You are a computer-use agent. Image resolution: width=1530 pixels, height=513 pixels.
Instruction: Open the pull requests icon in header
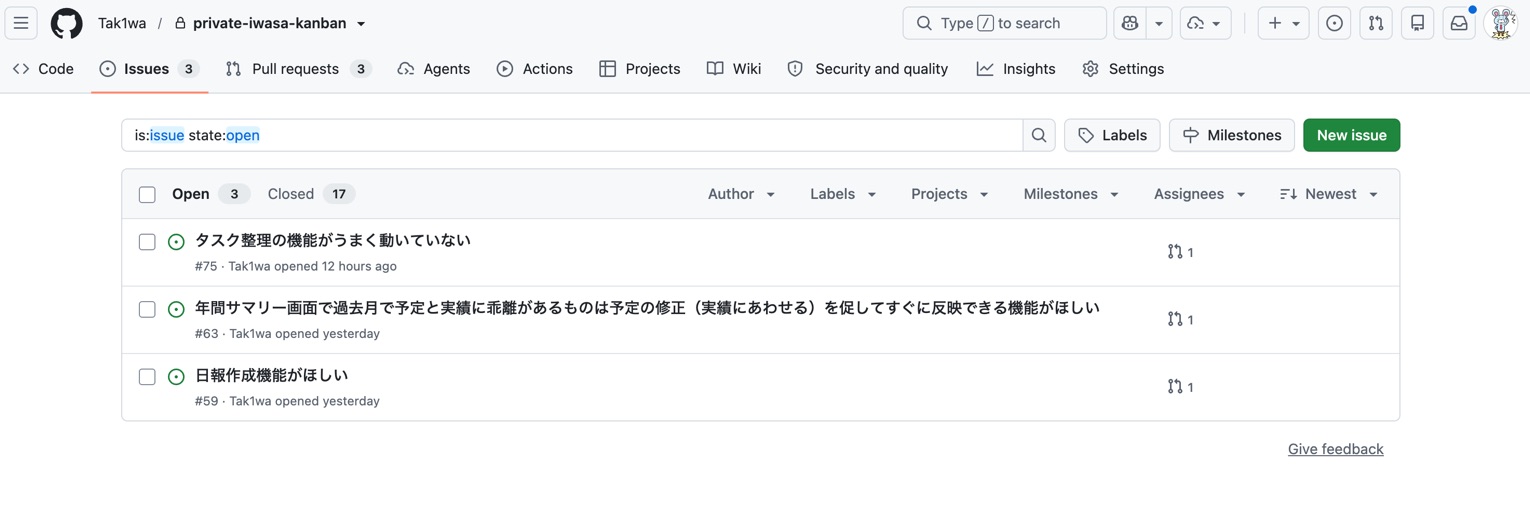click(x=1376, y=23)
